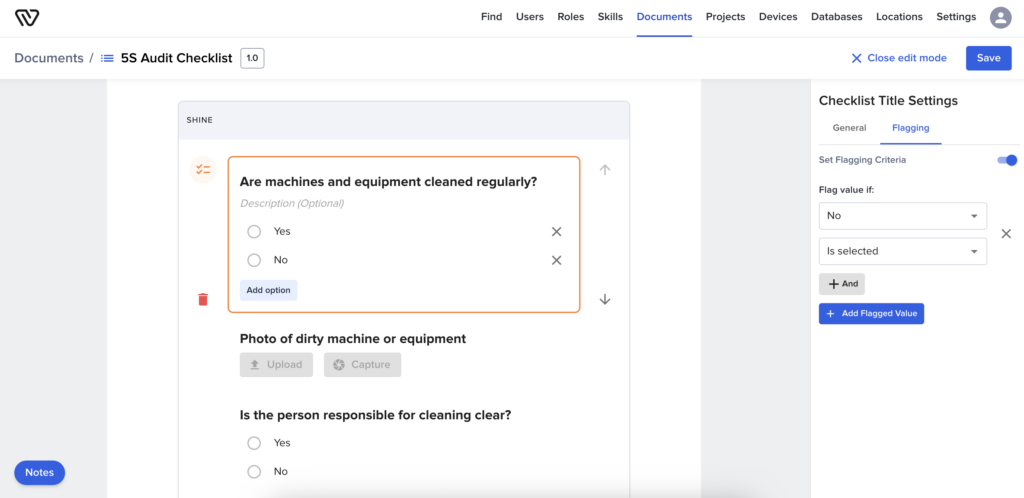
Task: Move question down with the down arrow
Action: 605,299
